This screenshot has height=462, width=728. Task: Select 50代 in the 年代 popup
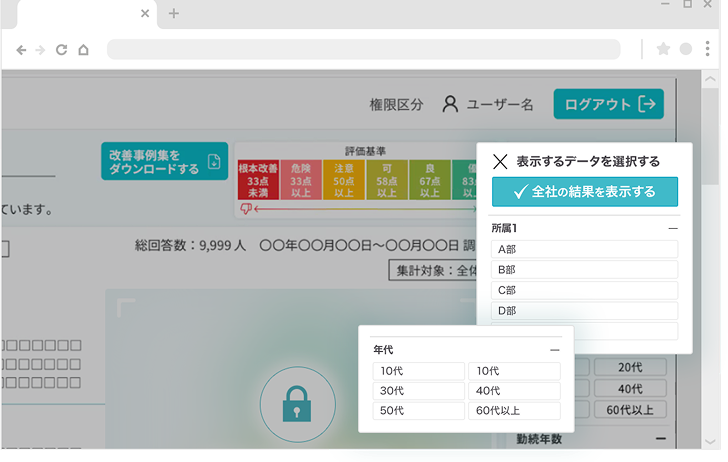pos(418,411)
